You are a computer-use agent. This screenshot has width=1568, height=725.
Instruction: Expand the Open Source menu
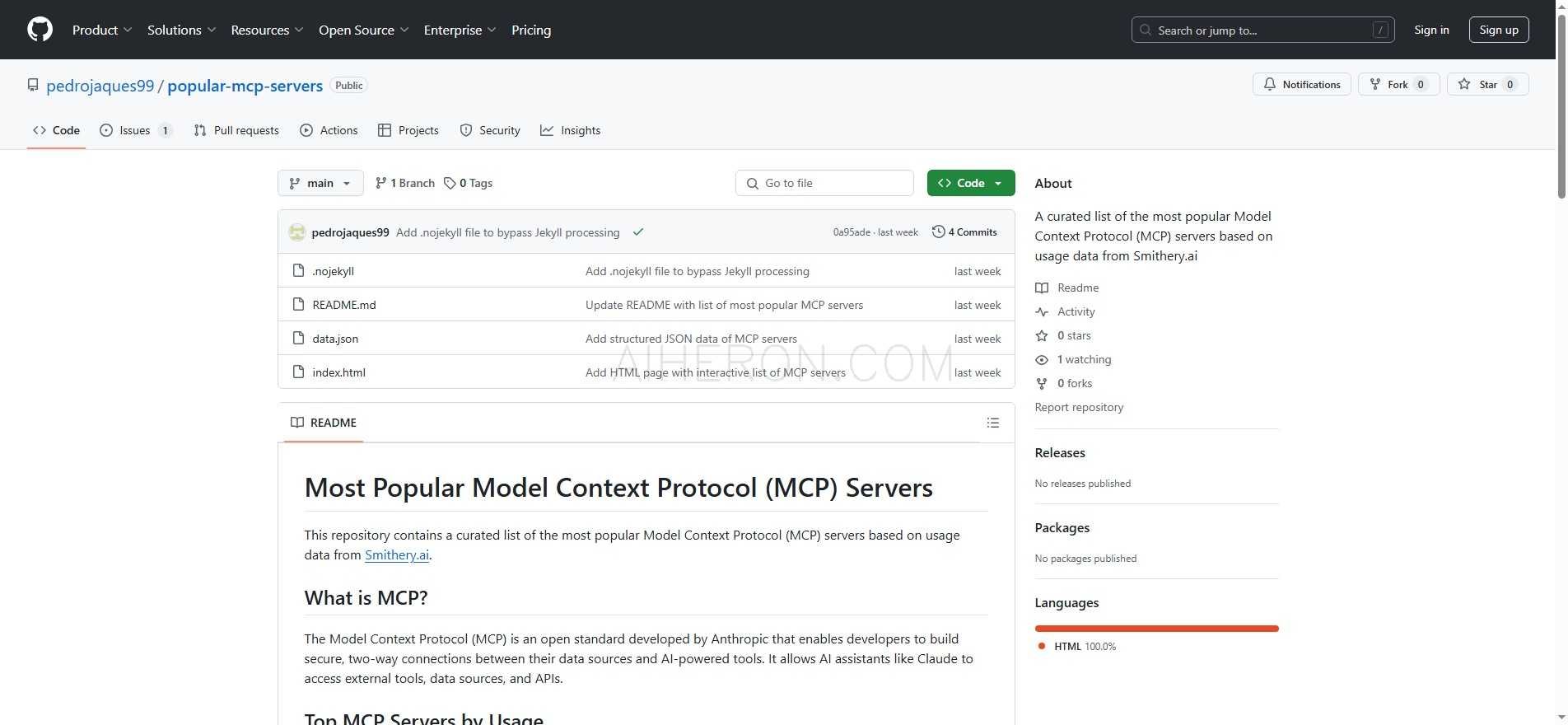[x=363, y=30]
